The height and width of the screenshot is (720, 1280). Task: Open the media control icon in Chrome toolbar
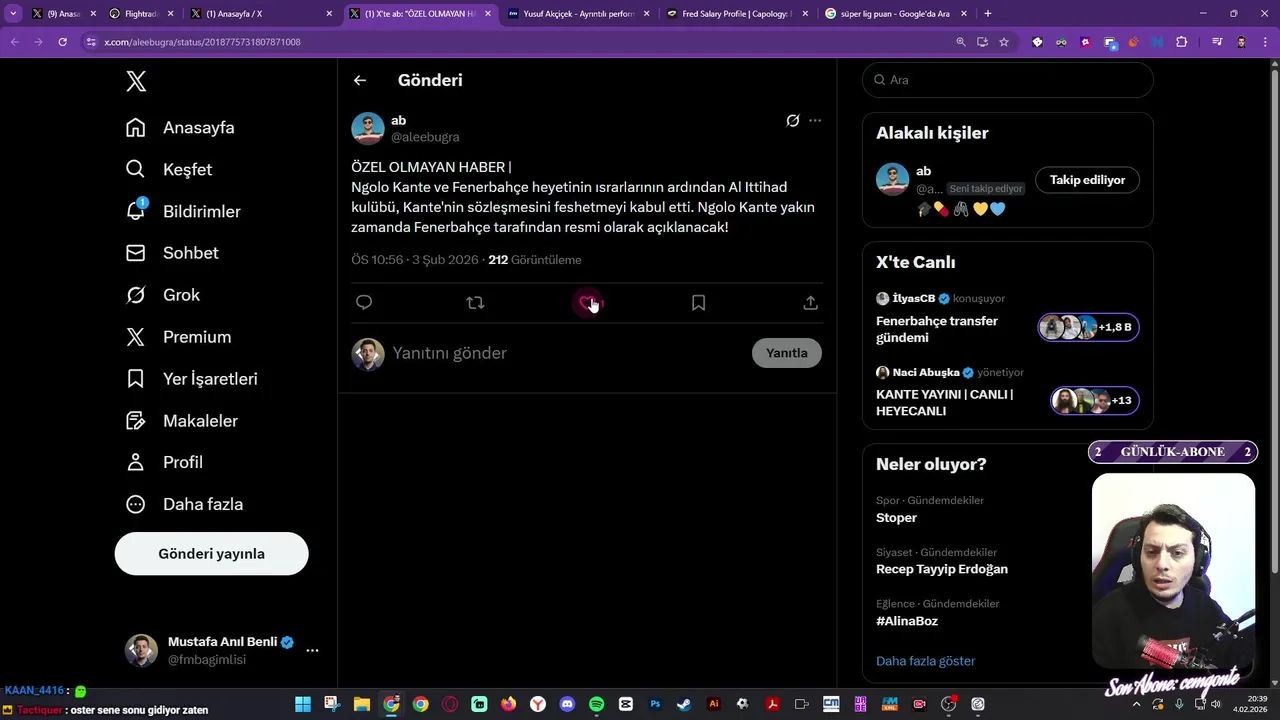click(1217, 42)
